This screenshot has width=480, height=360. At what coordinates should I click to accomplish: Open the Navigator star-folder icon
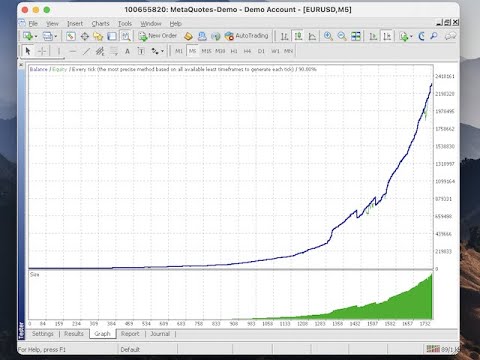tap(98, 36)
